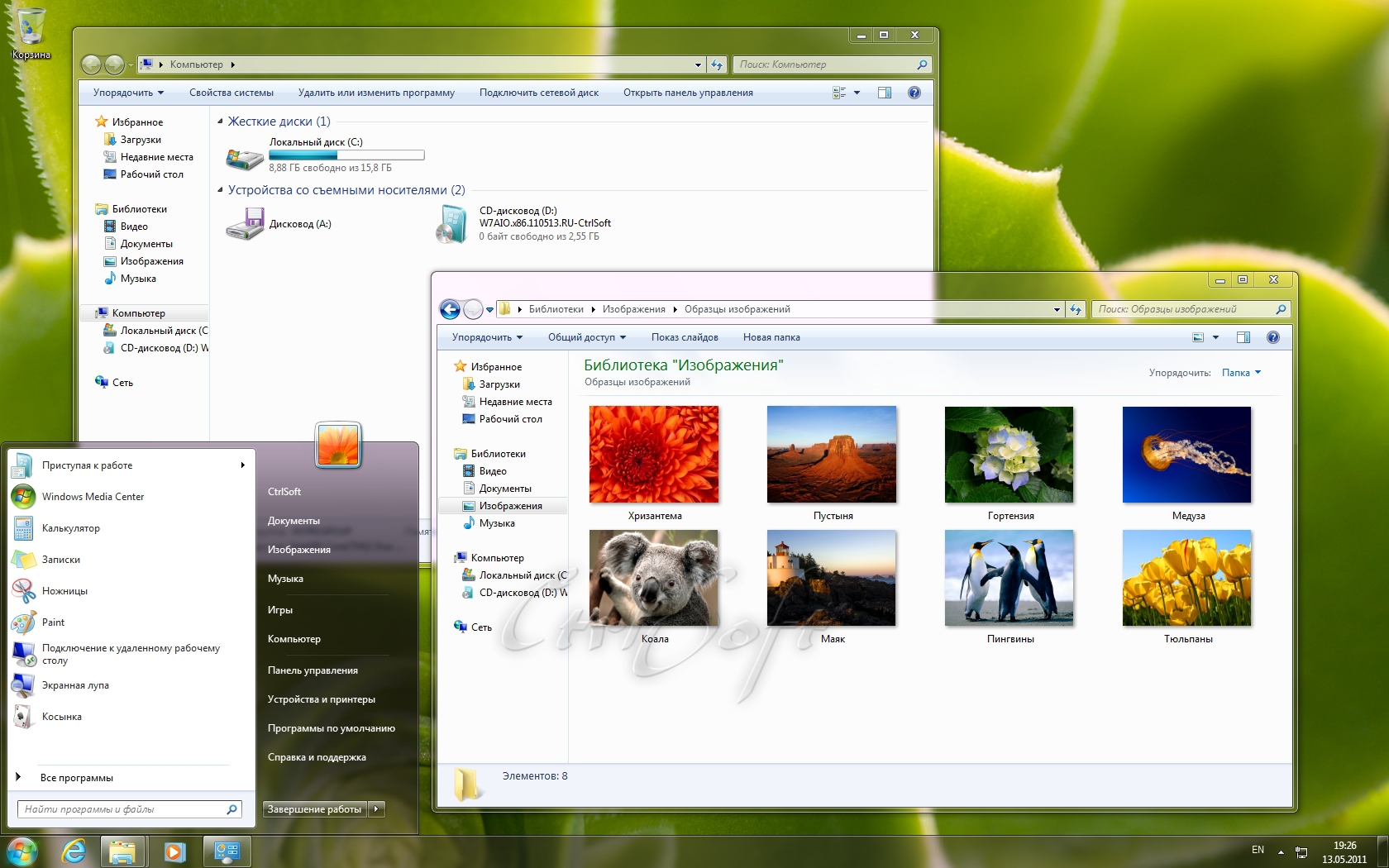Open Ножницы snipping tool in the Start menu
Image resolution: width=1389 pixels, height=868 pixels.
[x=64, y=591]
